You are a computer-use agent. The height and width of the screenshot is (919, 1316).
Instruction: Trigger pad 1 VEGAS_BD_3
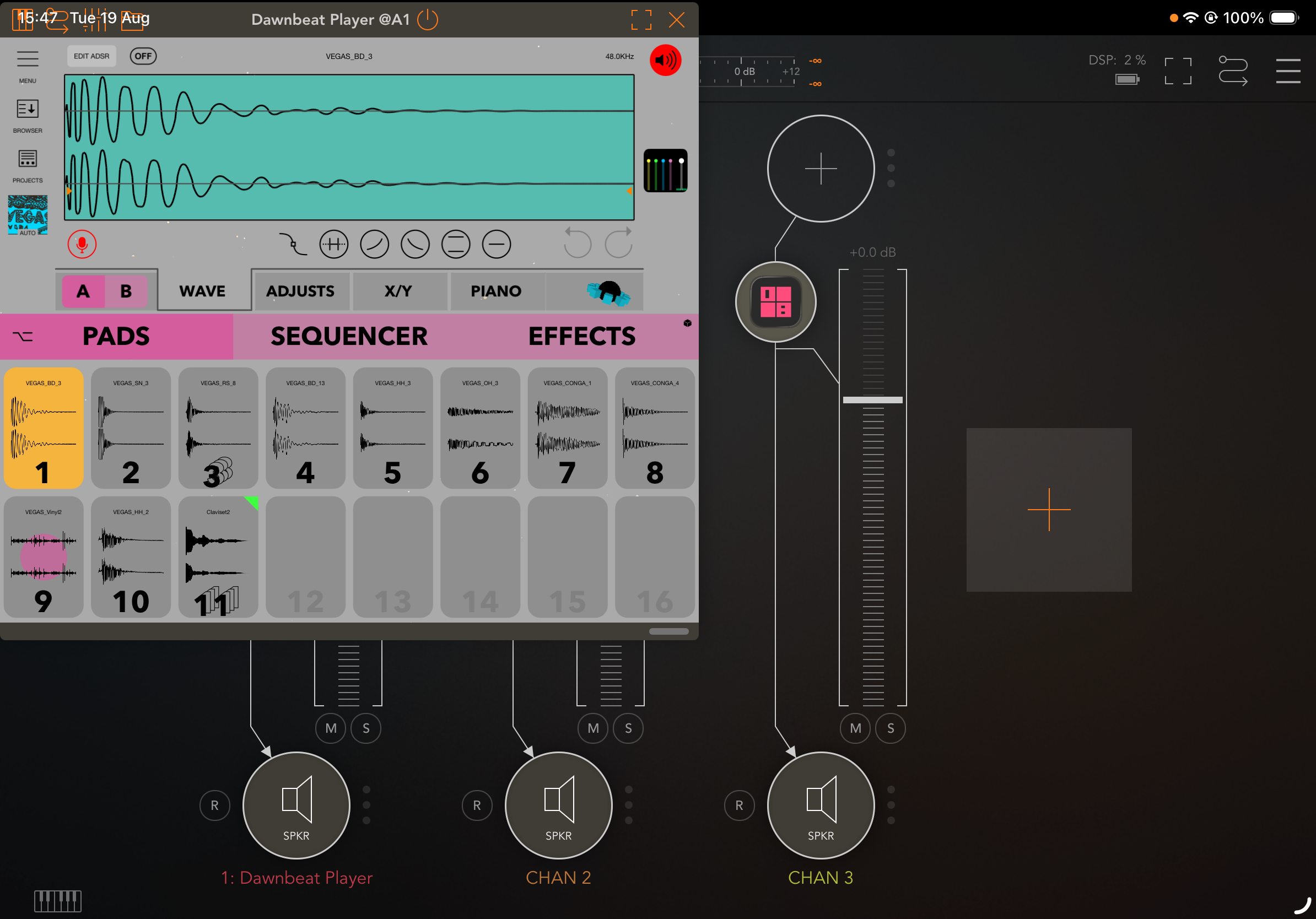coord(44,428)
